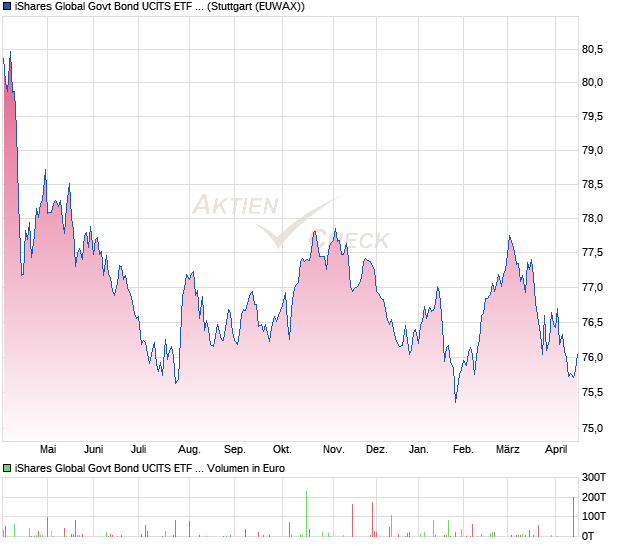Click the green legend square for the volume chart
This screenshot has height=546, width=620.
[7, 469]
